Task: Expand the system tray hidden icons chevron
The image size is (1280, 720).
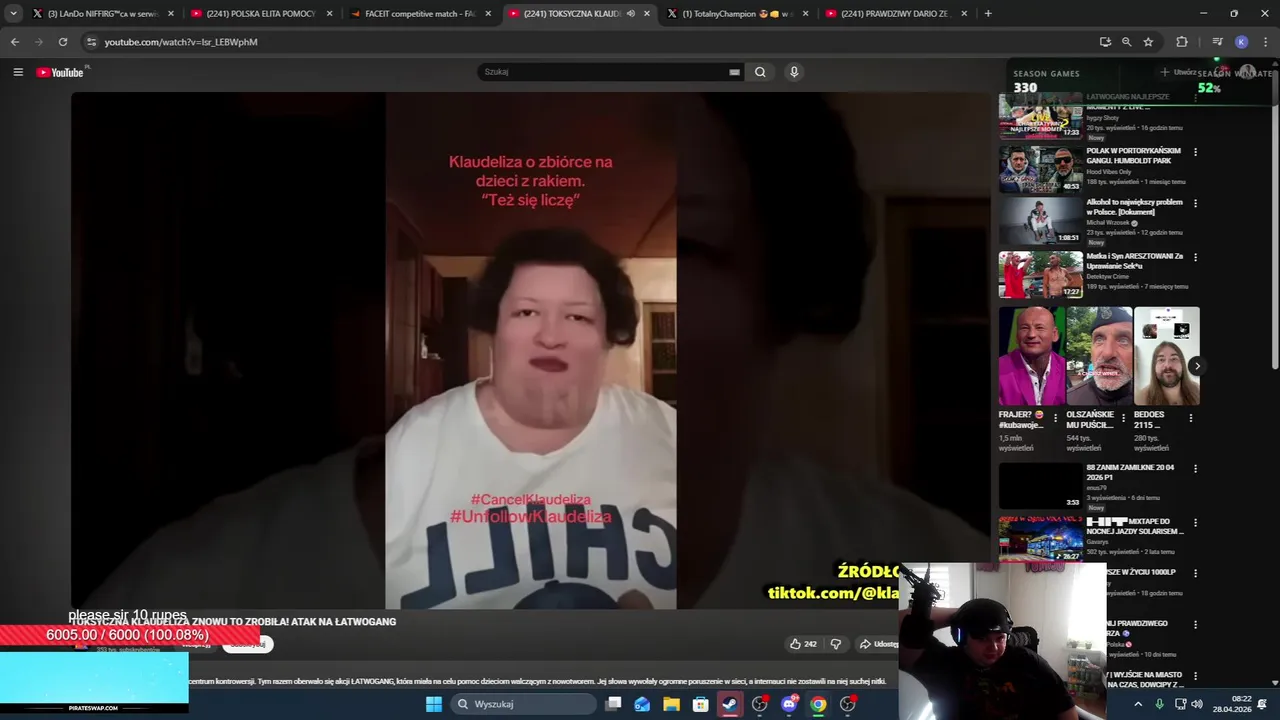Action: point(1138,704)
